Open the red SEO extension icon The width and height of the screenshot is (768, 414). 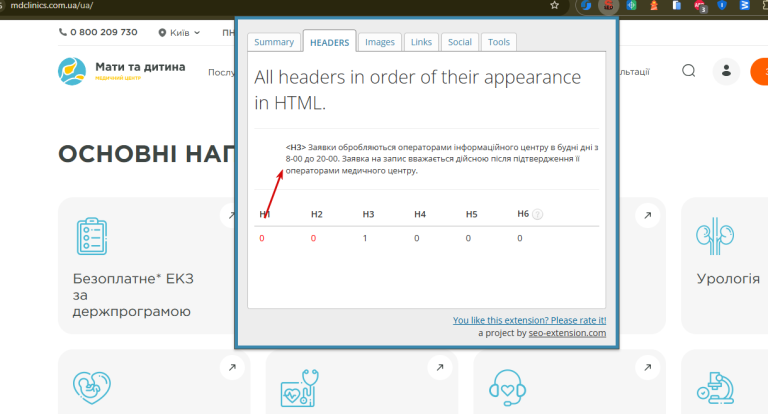(608, 6)
